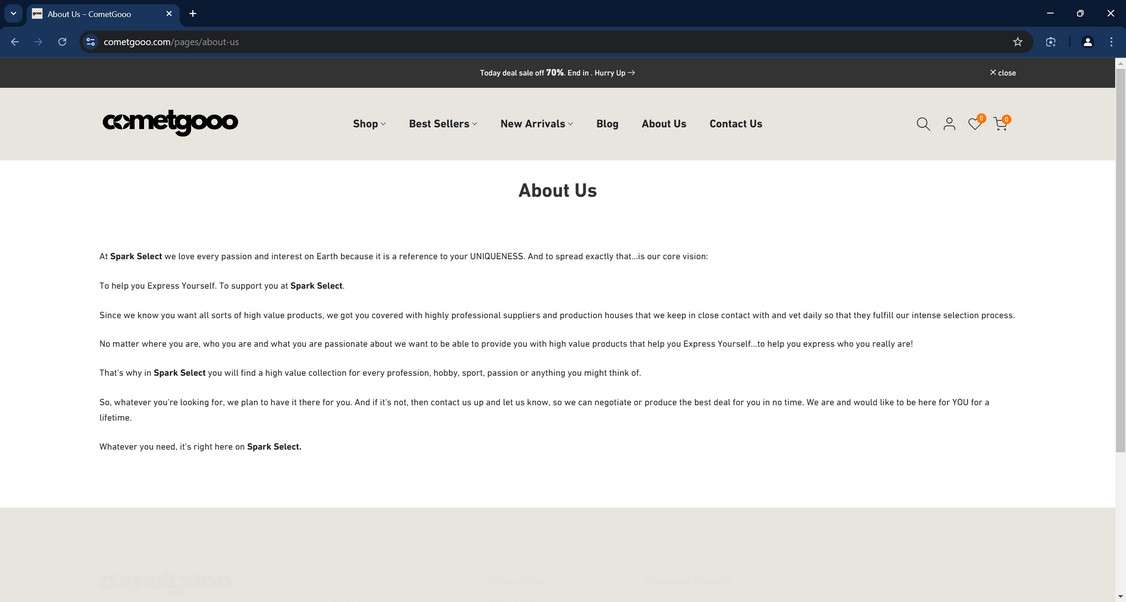Open the Blog page
This screenshot has height=602, width=1126.
pos(607,124)
